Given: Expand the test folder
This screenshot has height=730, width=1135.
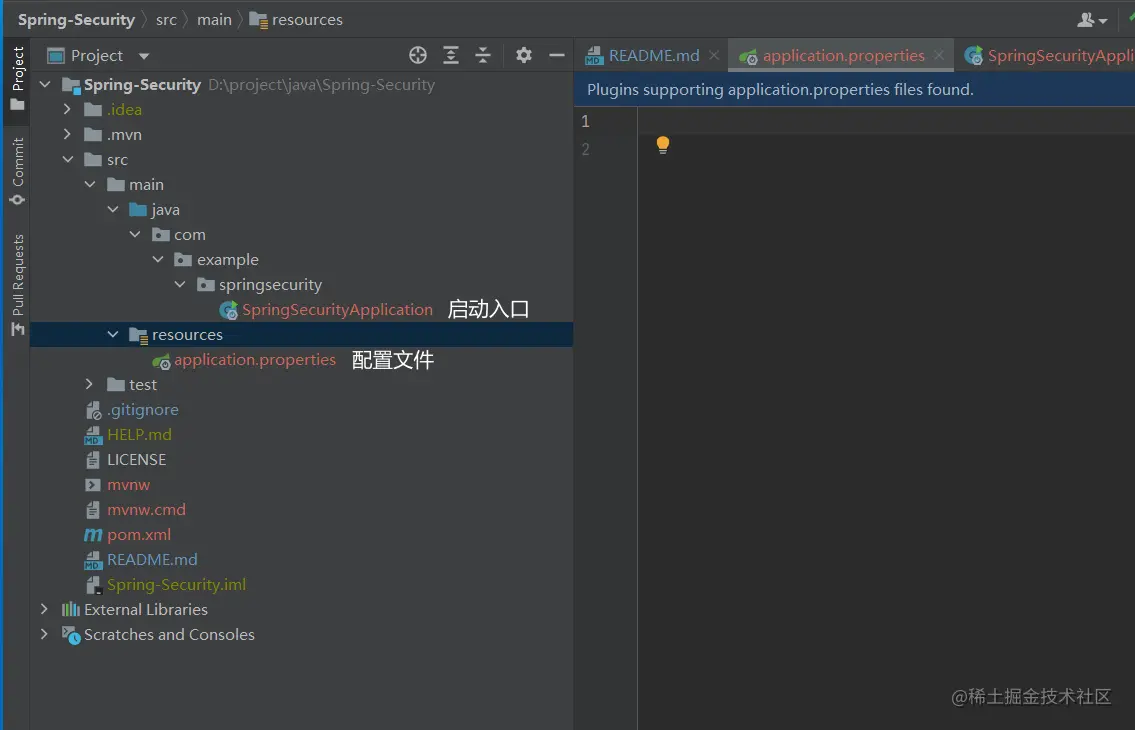Looking at the screenshot, I should point(90,385).
